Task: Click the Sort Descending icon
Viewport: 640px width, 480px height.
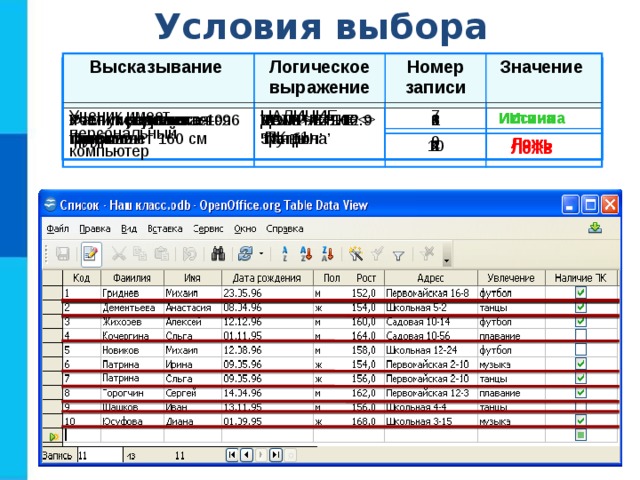Action: [x=328, y=254]
